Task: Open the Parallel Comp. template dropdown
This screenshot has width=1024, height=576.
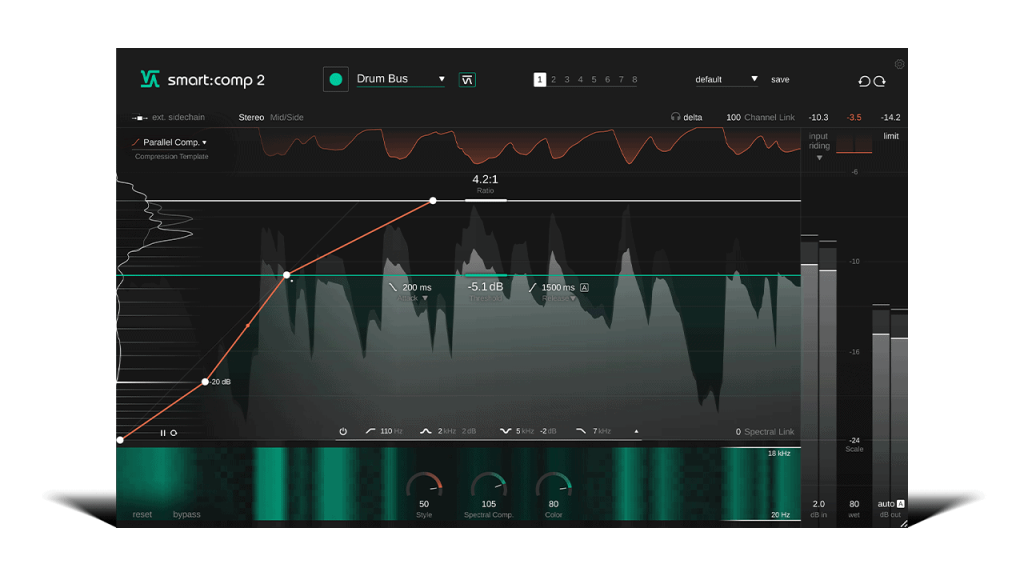Action: 170,142
